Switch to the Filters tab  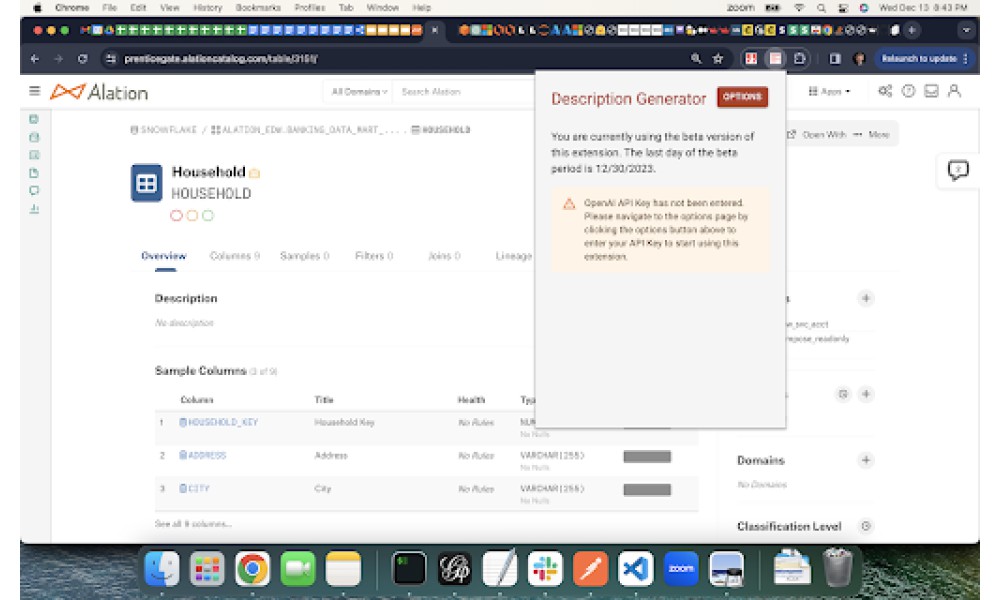click(x=374, y=256)
